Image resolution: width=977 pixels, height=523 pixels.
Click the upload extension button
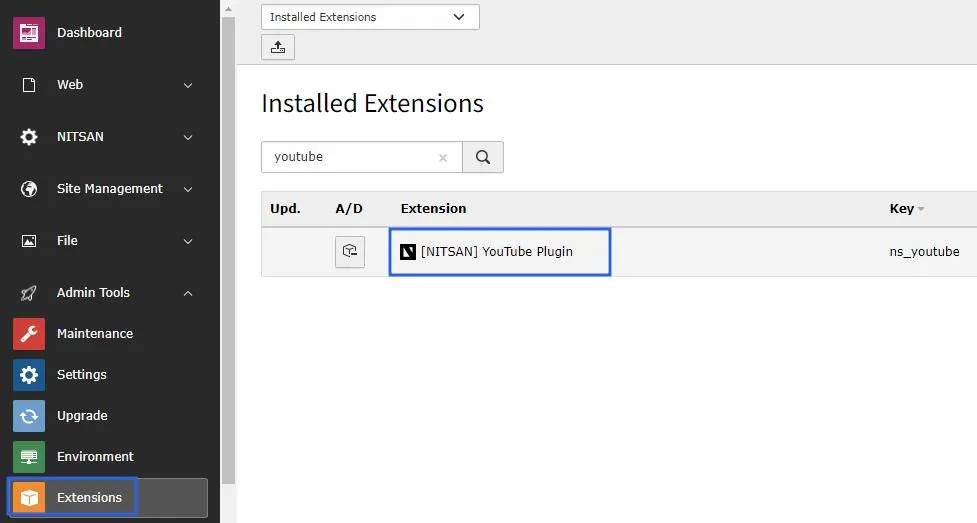click(x=278, y=47)
